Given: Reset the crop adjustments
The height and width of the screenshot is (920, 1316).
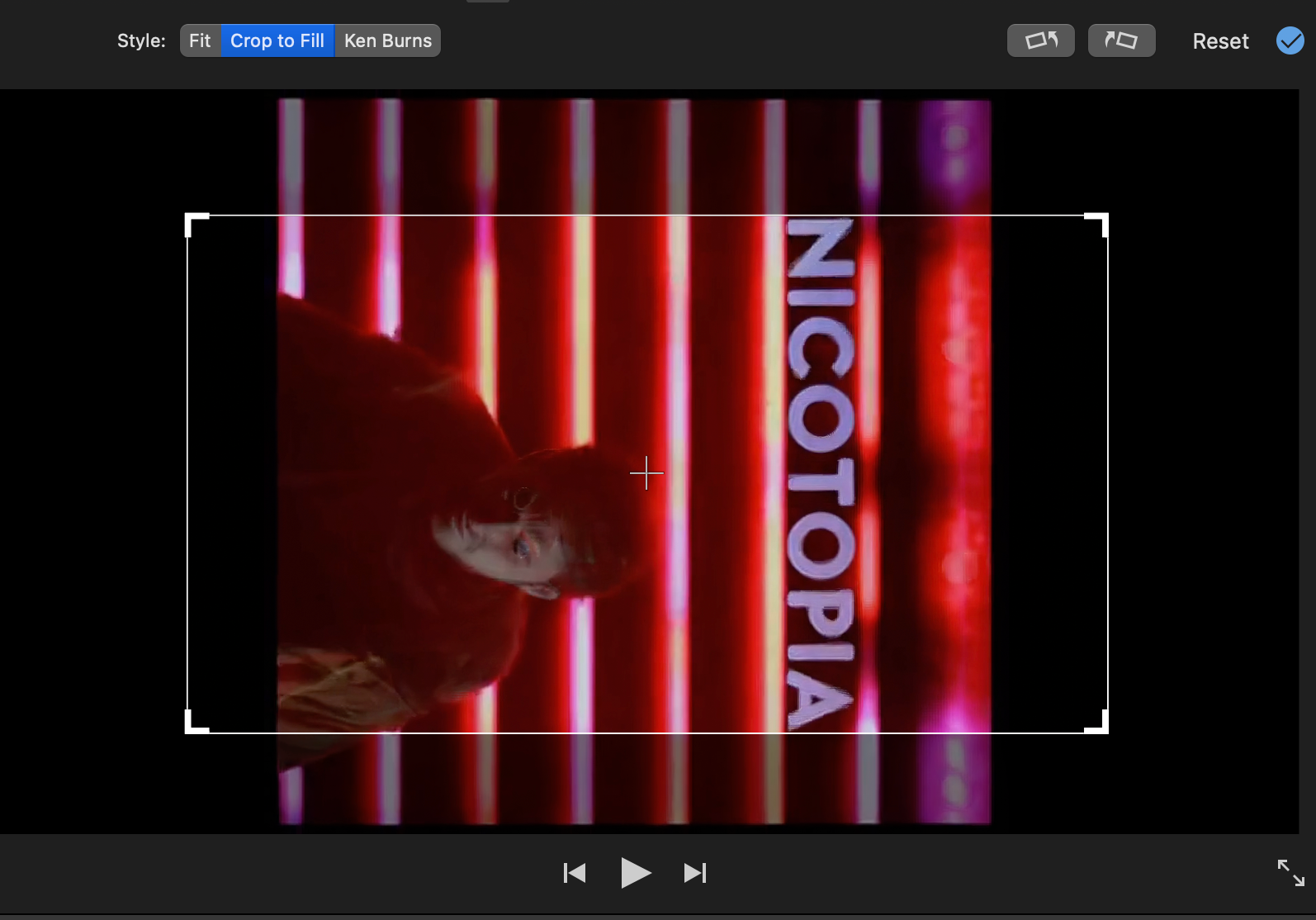Looking at the screenshot, I should 1220,41.
